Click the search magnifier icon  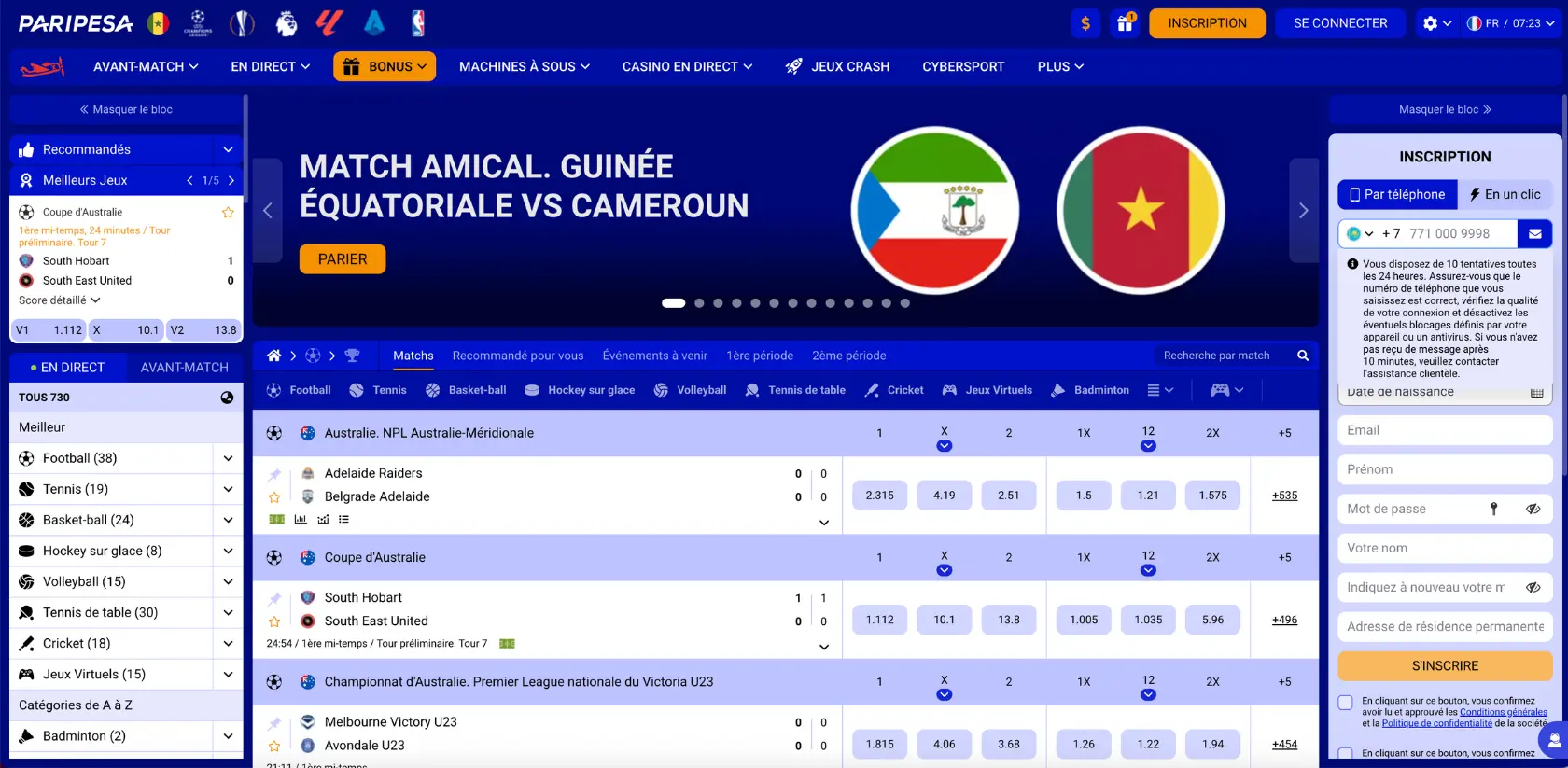[x=1303, y=356]
